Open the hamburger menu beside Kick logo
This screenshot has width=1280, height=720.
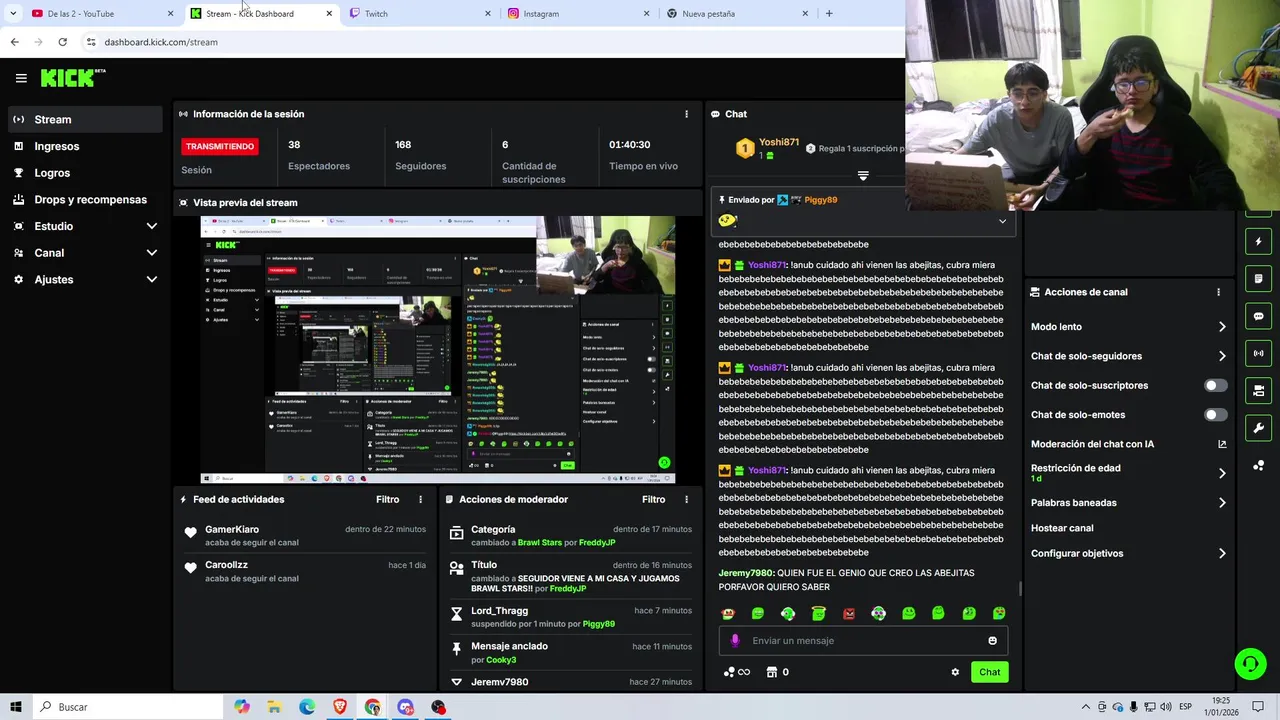pyautogui.click(x=21, y=78)
